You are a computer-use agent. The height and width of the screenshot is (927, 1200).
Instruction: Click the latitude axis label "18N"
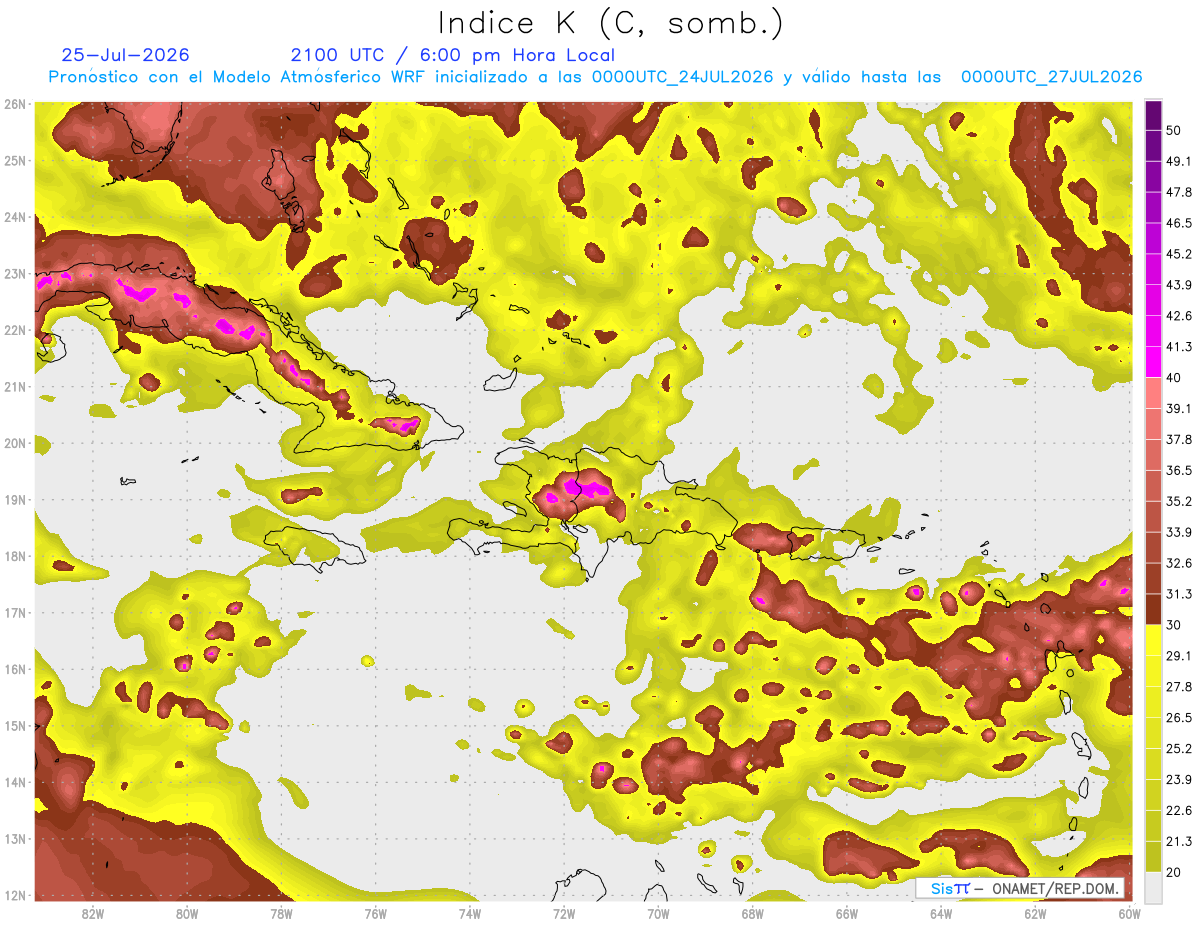[15, 556]
